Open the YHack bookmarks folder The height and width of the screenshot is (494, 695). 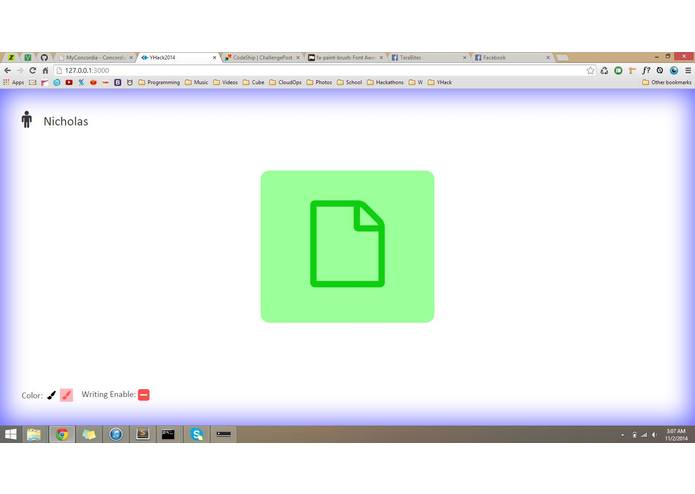(x=440, y=82)
